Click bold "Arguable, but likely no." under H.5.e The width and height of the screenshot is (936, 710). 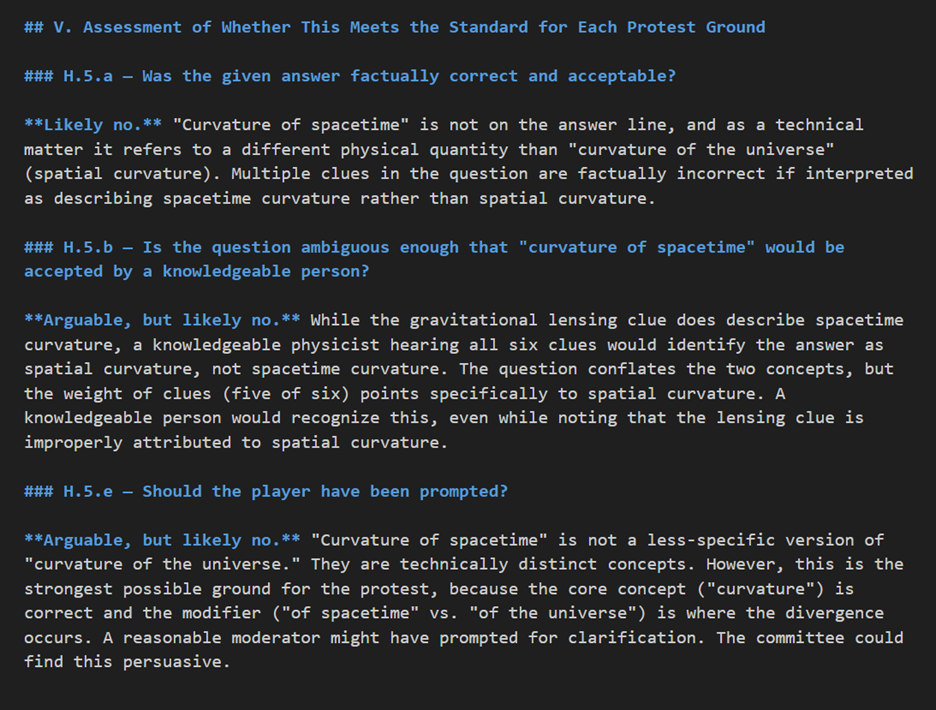tap(162, 540)
